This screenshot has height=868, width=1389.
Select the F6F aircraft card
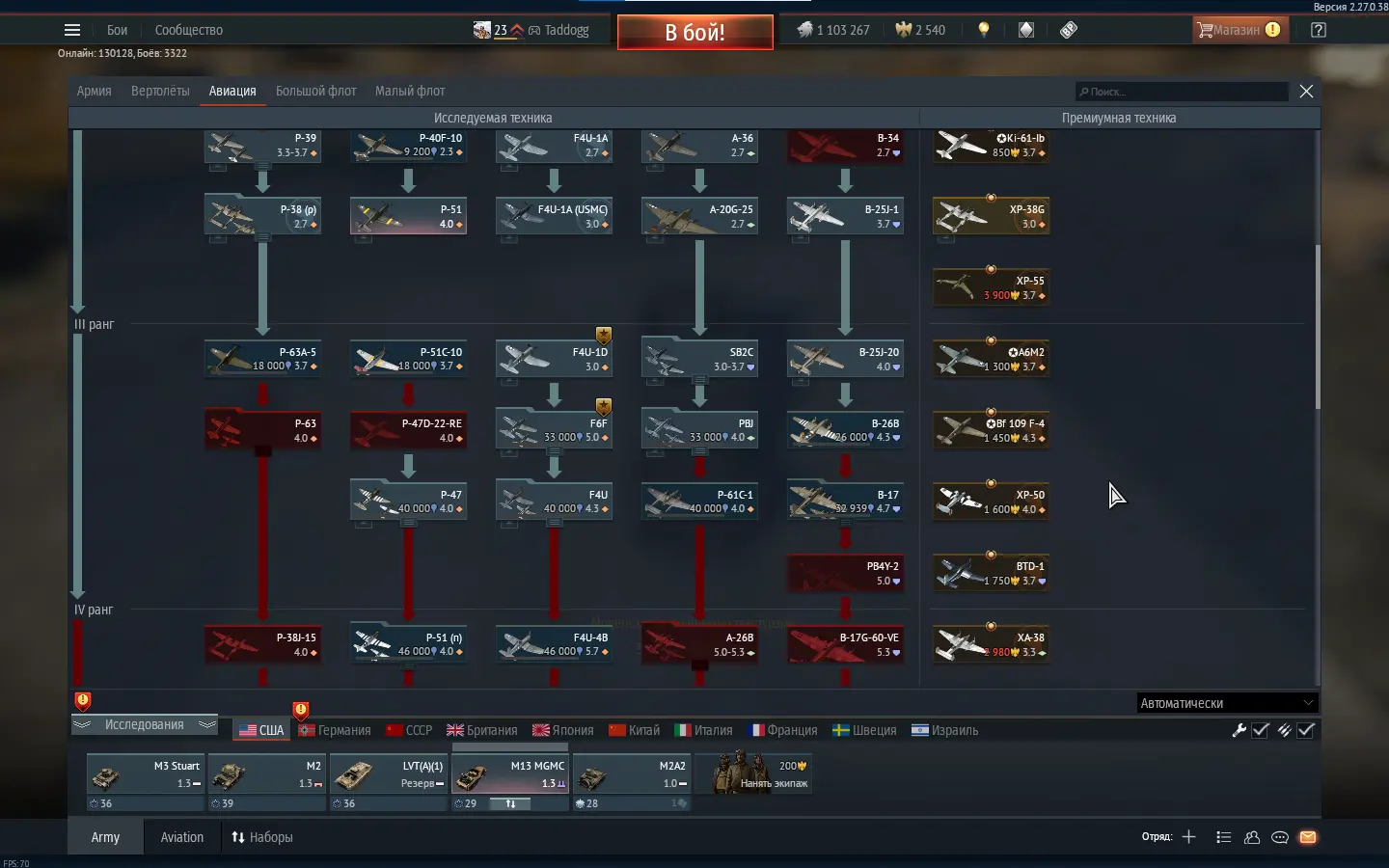pyautogui.click(x=554, y=431)
